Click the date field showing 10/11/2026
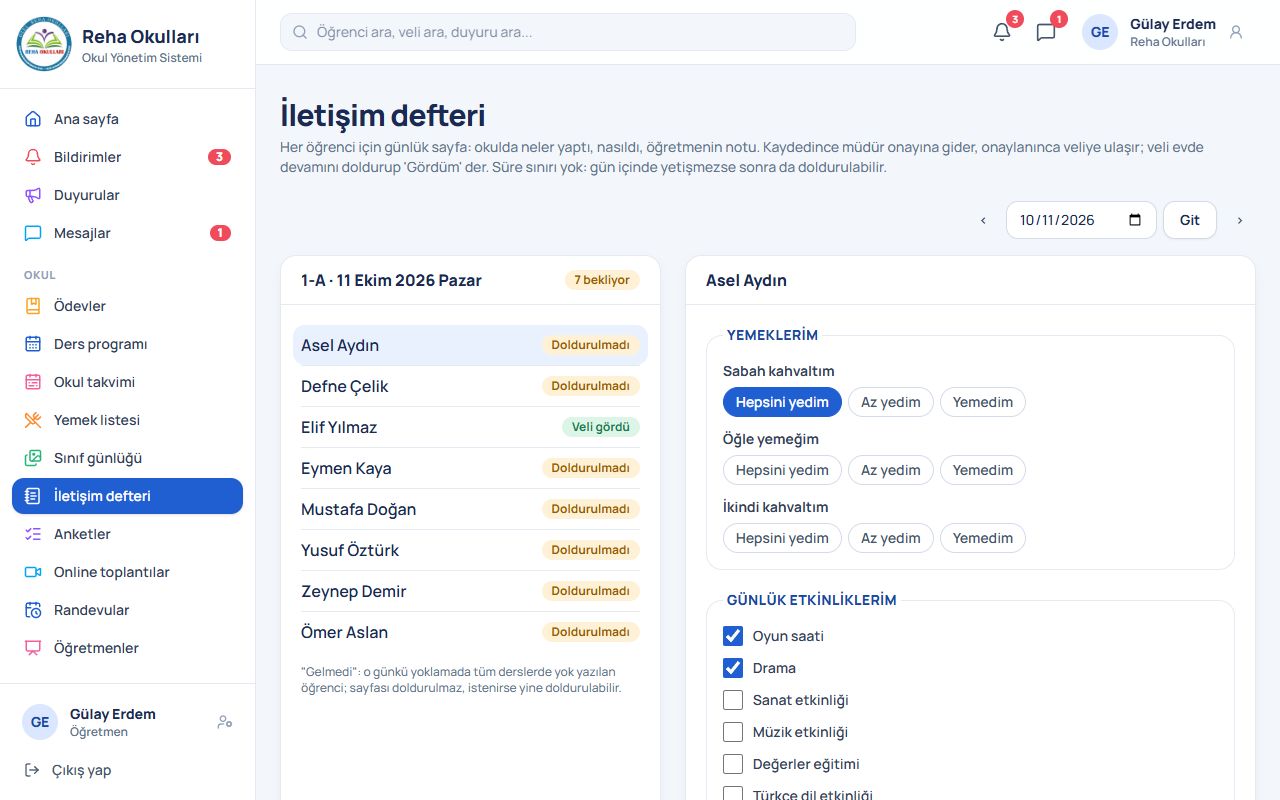This screenshot has width=1280, height=800. pos(1081,220)
